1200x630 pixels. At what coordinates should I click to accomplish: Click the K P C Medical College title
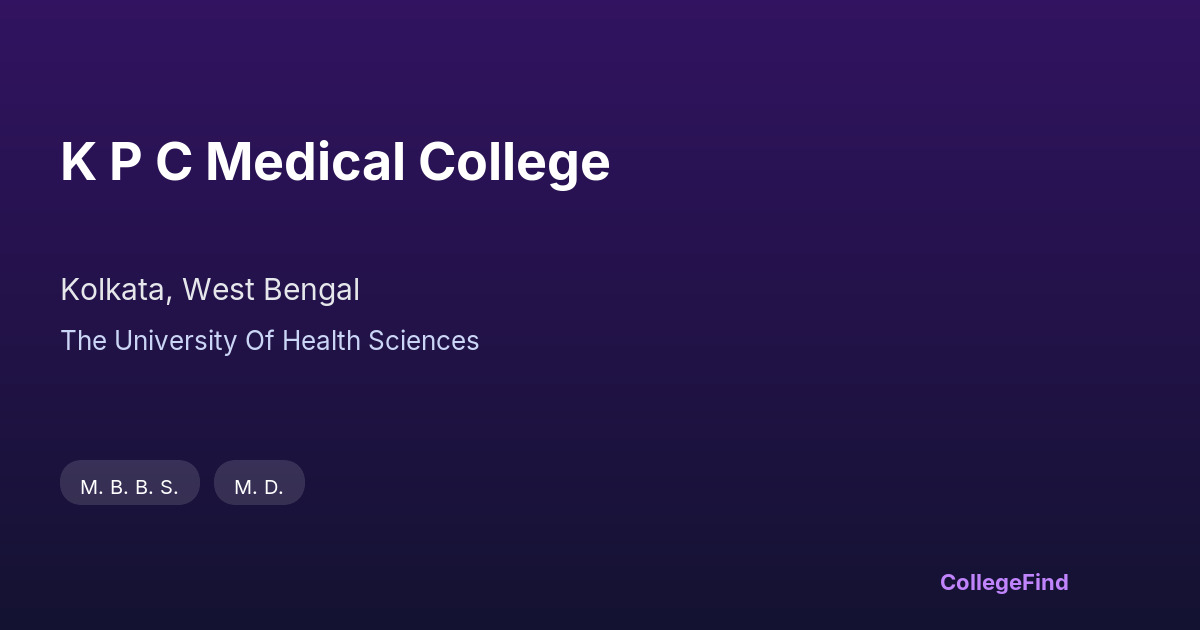point(335,162)
